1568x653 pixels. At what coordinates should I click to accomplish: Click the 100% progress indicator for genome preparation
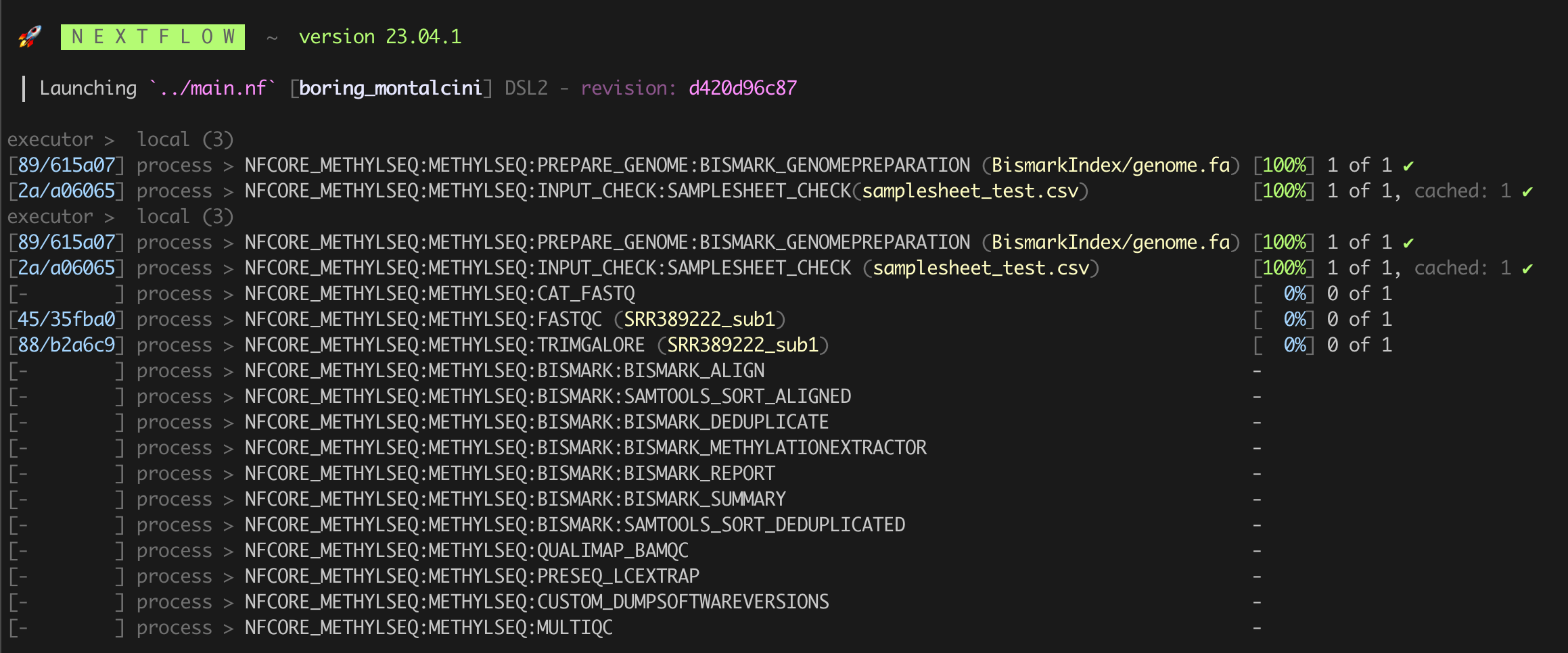tap(1282, 164)
